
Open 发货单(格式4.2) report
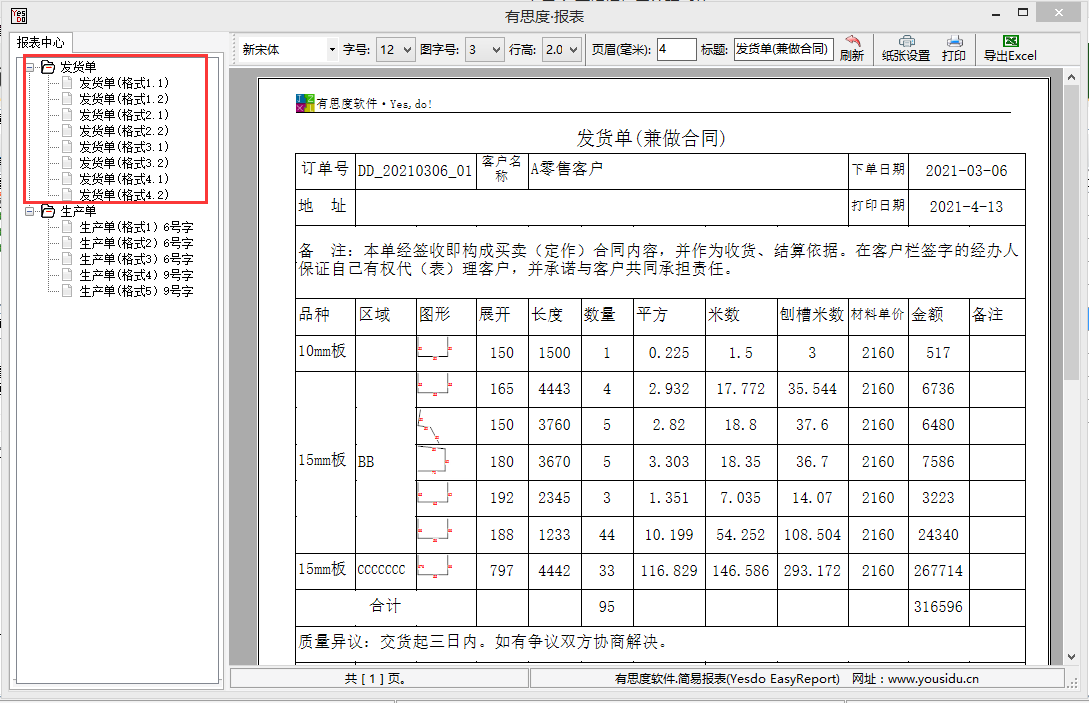[x=124, y=195]
